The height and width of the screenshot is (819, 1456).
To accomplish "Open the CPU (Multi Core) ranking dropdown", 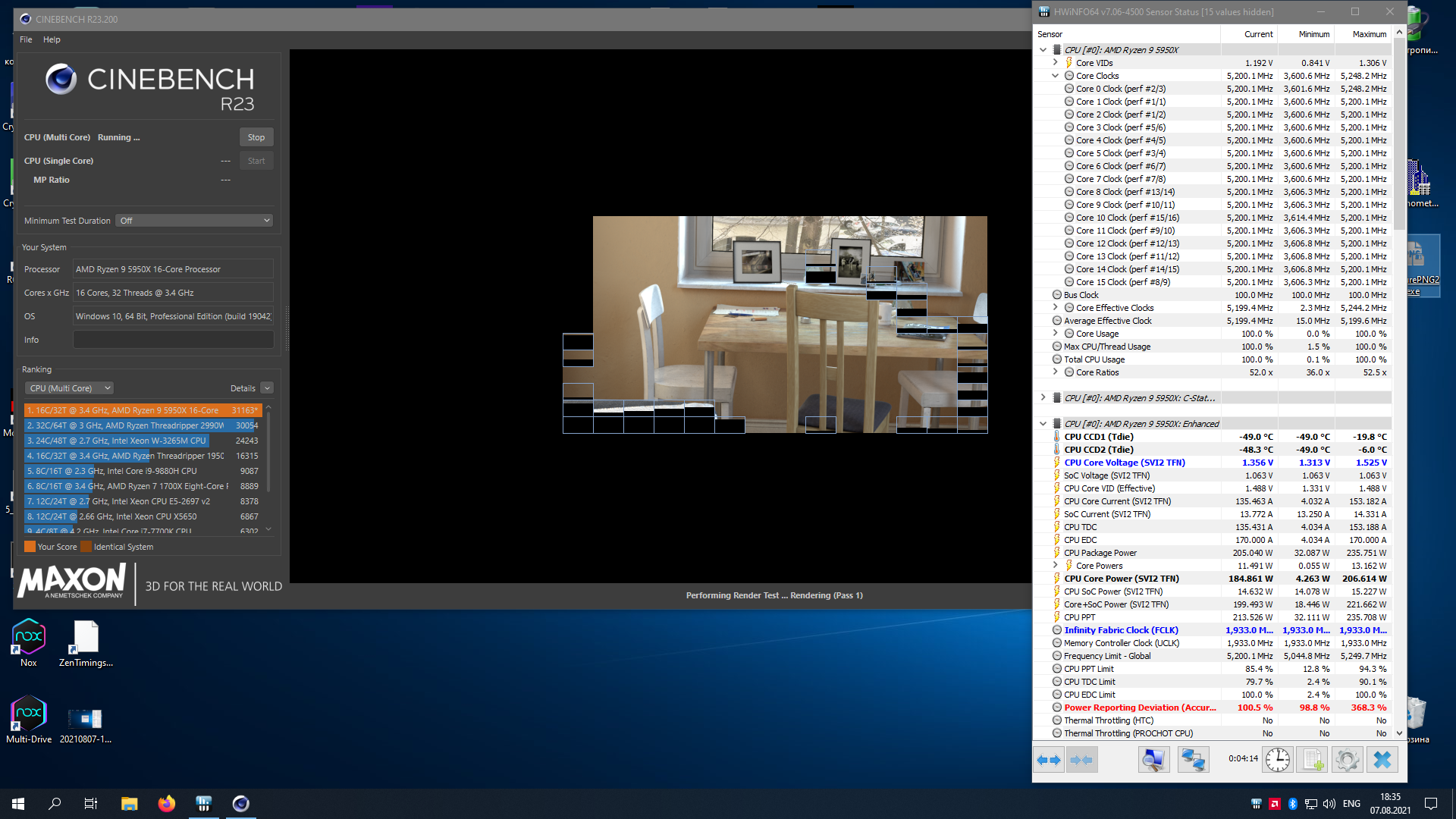I will click(69, 388).
